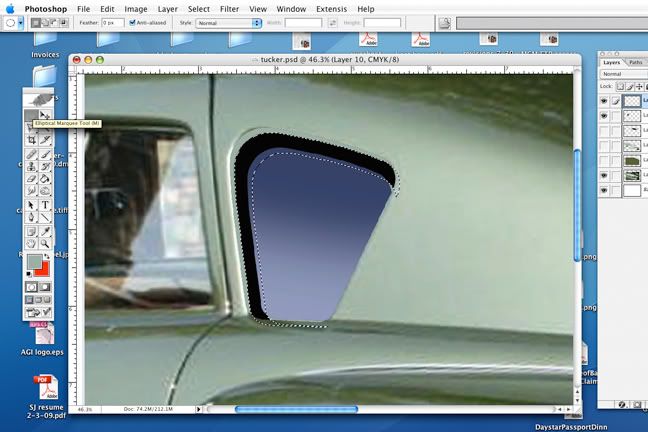
Task: Select the Eraser tool
Action: pyautogui.click(x=31, y=179)
